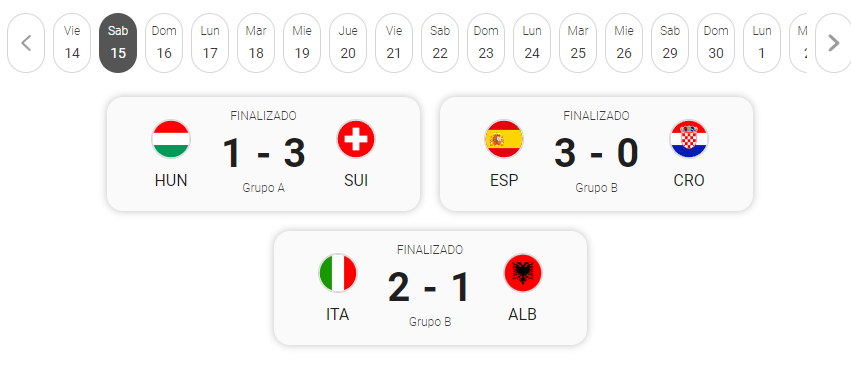Go to previous dates with left arrow
Viewport: 851px width, 390px height.
click(26, 43)
